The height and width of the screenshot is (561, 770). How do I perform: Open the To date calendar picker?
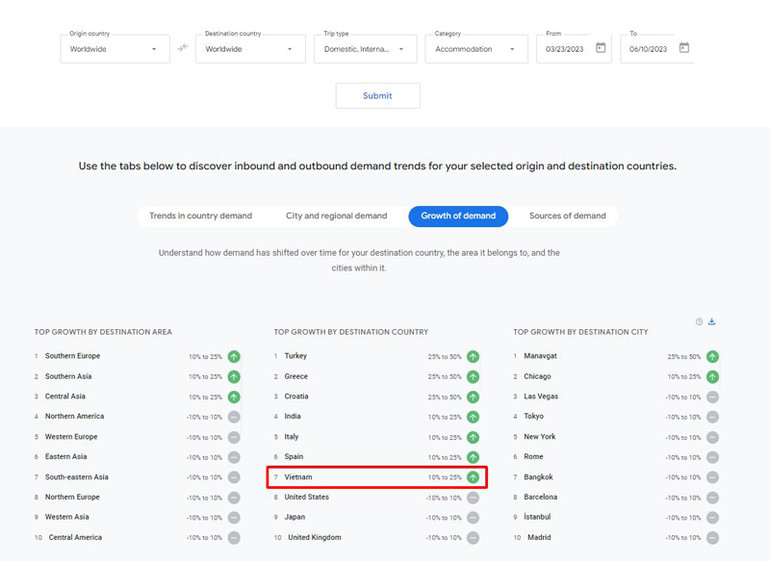click(684, 48)
